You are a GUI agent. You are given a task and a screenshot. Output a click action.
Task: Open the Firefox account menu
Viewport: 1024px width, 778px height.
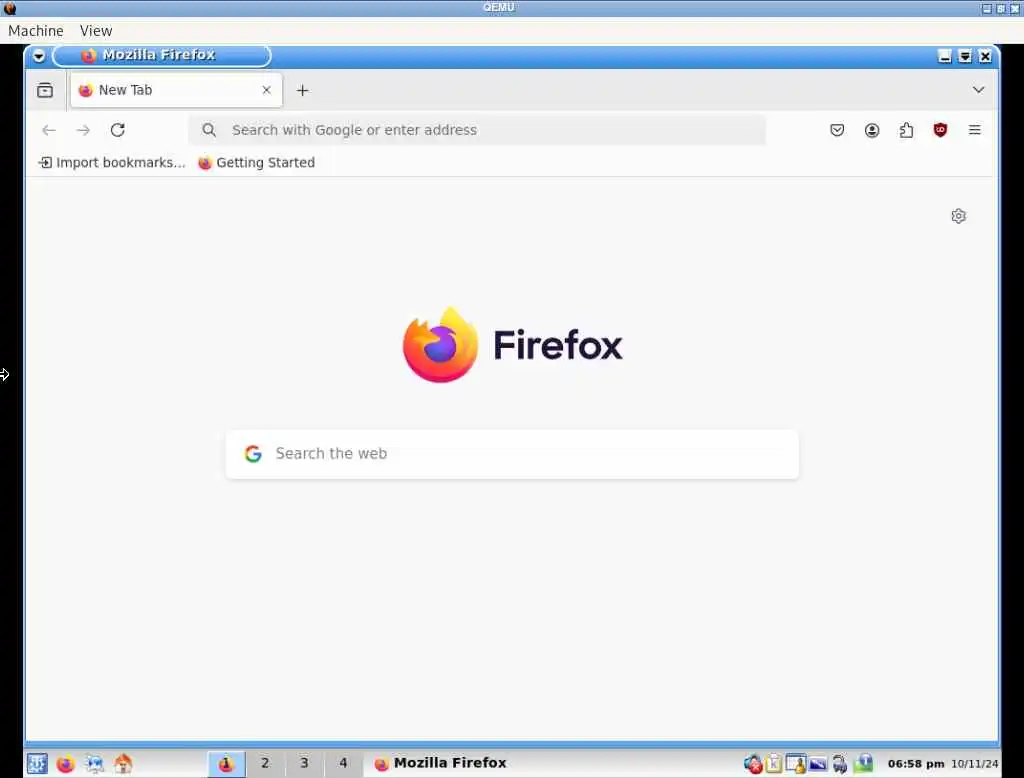(871, 130)
